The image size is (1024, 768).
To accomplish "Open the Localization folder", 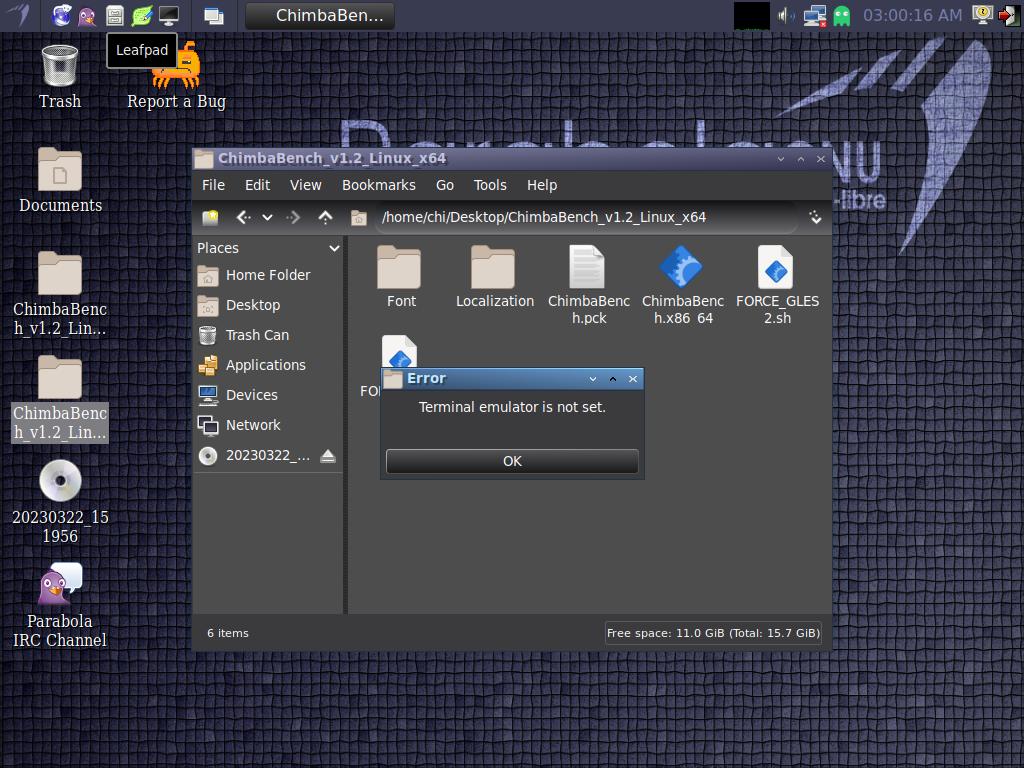I will coord(494,270).
